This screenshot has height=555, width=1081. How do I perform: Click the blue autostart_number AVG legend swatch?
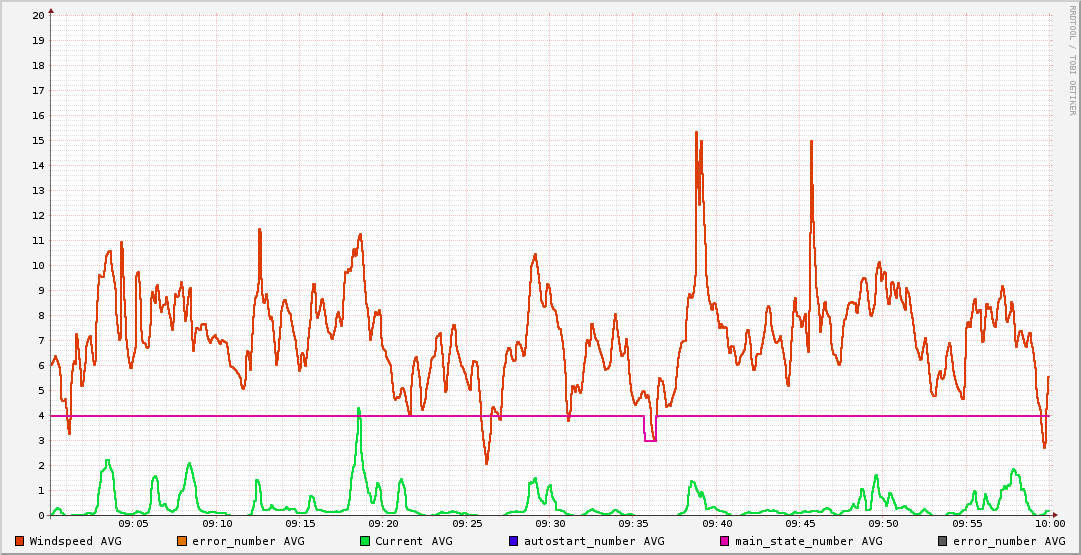point(514,541)
